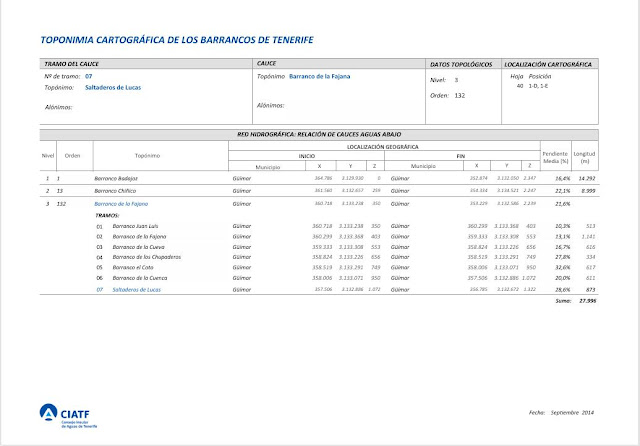The image size is (640, 446).
Task: Click tramo 01 'Barranco Juan Luis'
Action: click(136, 226)
